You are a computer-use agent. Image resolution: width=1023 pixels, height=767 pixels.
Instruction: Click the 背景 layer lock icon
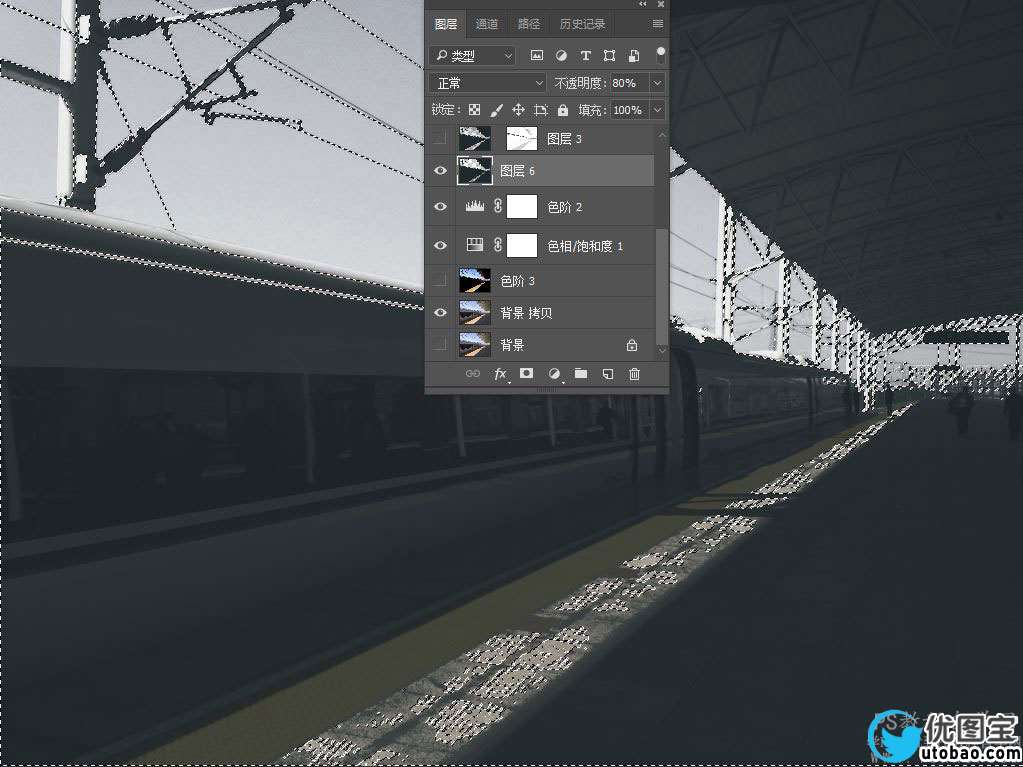(632, 345)
